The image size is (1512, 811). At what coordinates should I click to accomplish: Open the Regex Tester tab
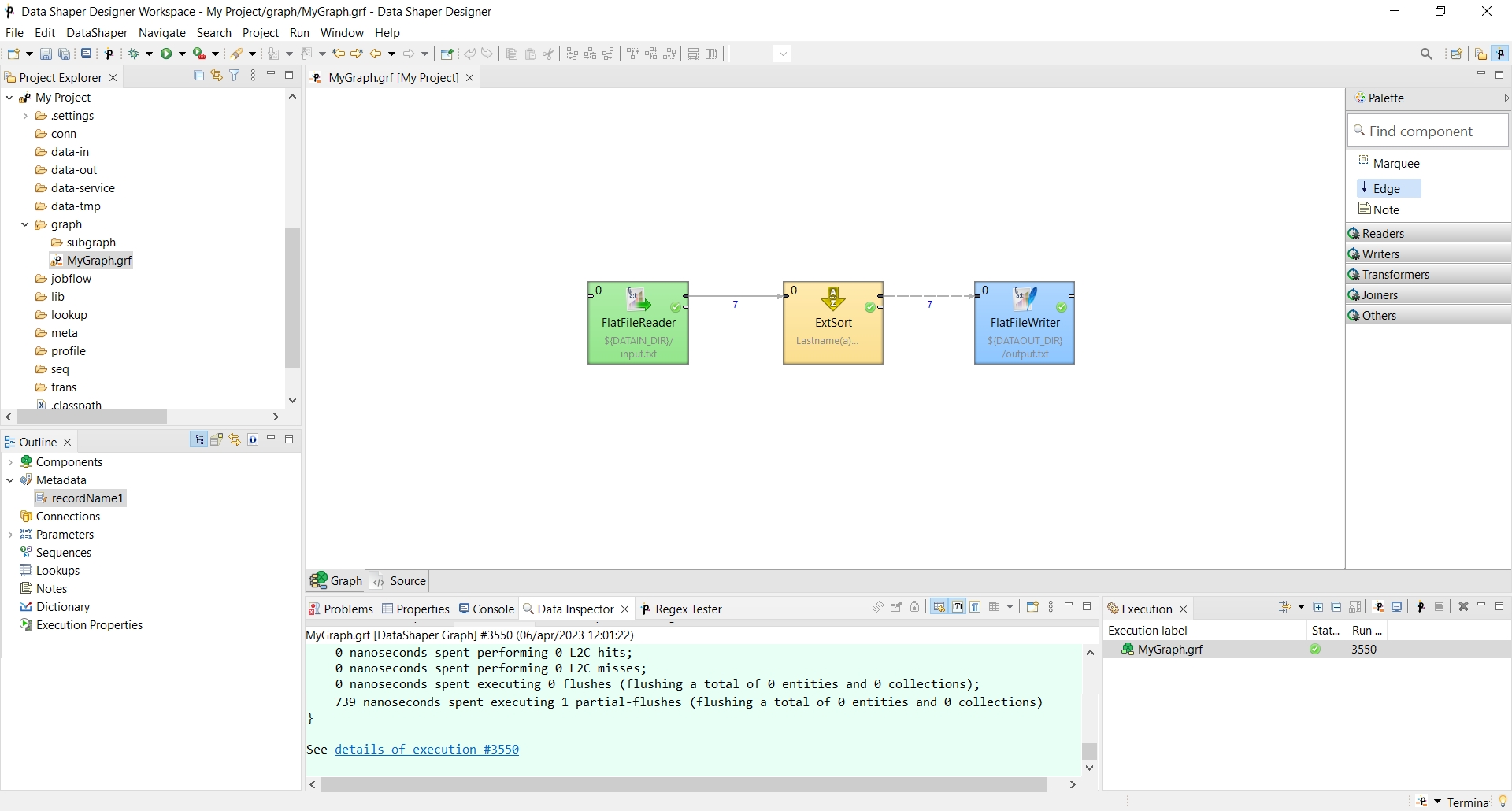click(681, 609)
